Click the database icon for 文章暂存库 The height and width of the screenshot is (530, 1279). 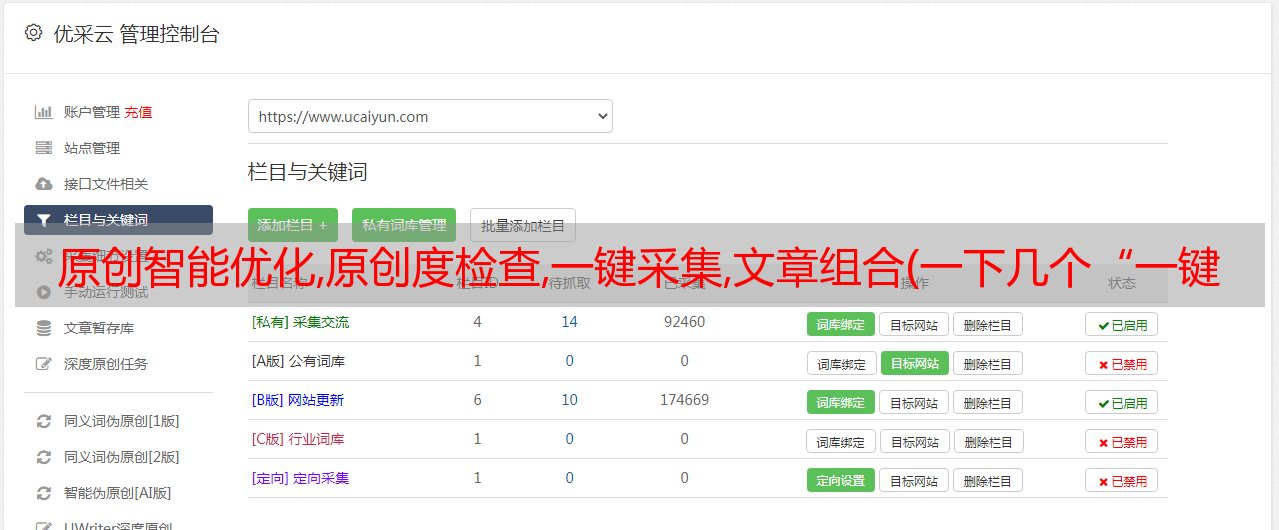click(43, 328)
